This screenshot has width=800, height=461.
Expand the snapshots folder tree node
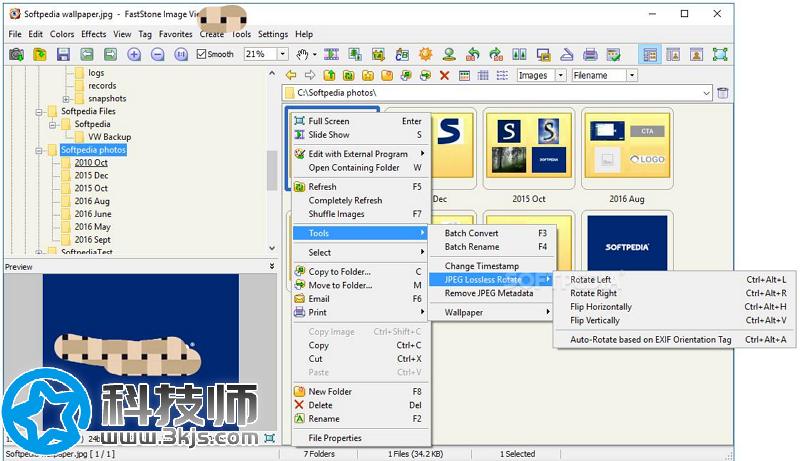(66, 99)
